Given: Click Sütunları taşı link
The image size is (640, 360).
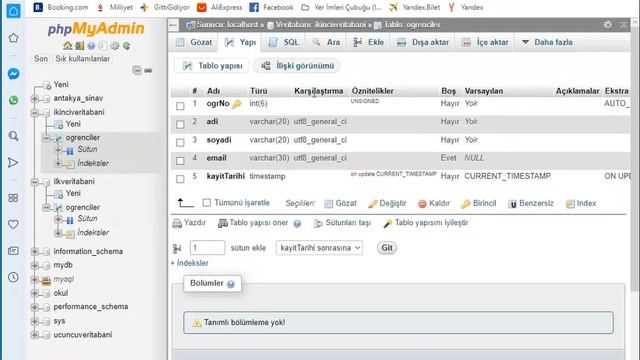Looking at the screenshot, I should coord(342,223).
